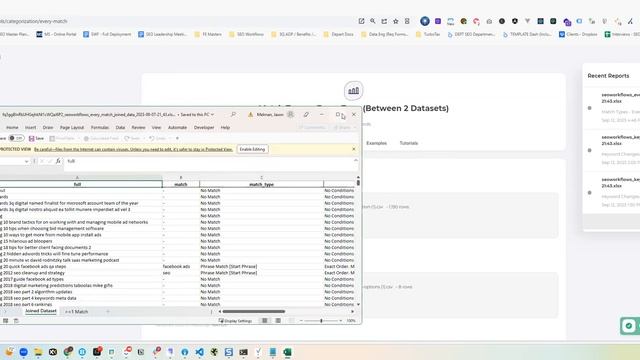Select the 'facebook ads' match cell
This screenshot has height=360, width=640.
click(x=181, y=267)
